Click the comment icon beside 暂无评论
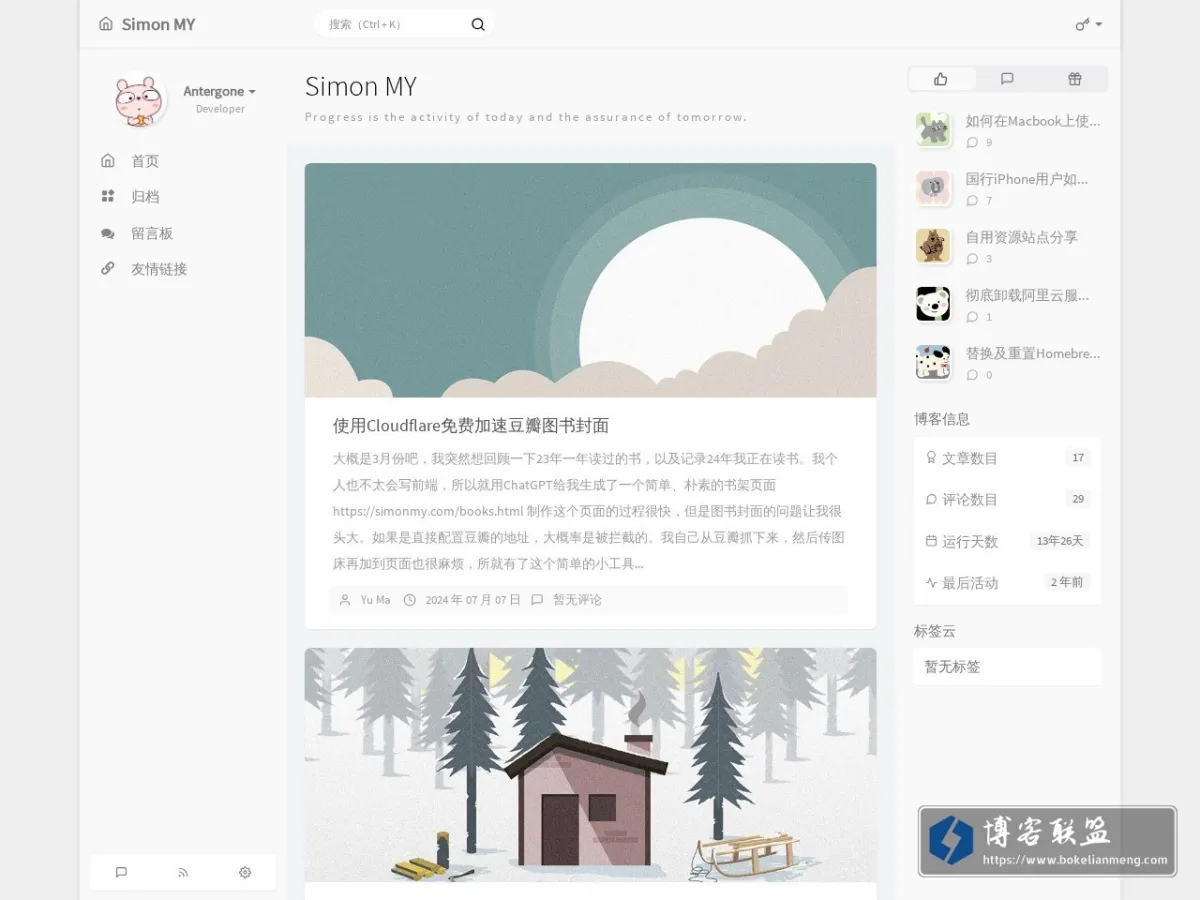 tap(537, 600)
